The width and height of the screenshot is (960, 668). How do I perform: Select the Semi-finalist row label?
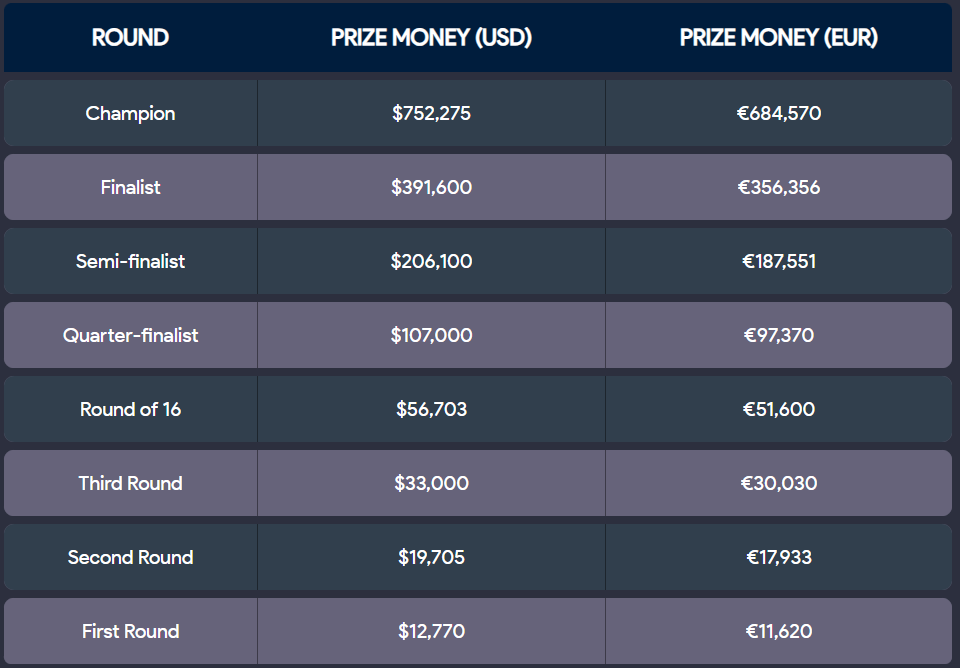point(130,261)
